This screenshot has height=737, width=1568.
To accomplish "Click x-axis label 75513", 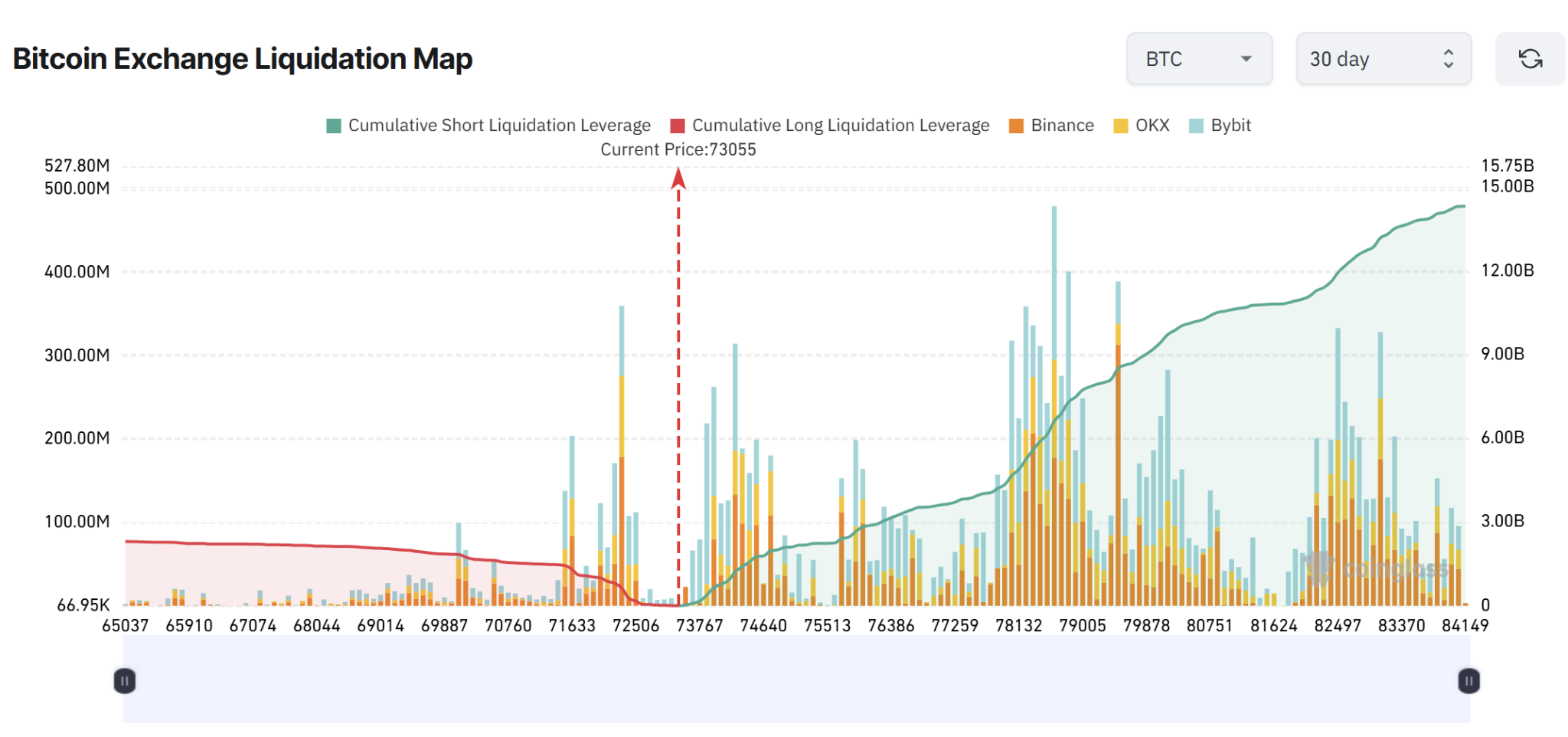I will tap(827, 625).
